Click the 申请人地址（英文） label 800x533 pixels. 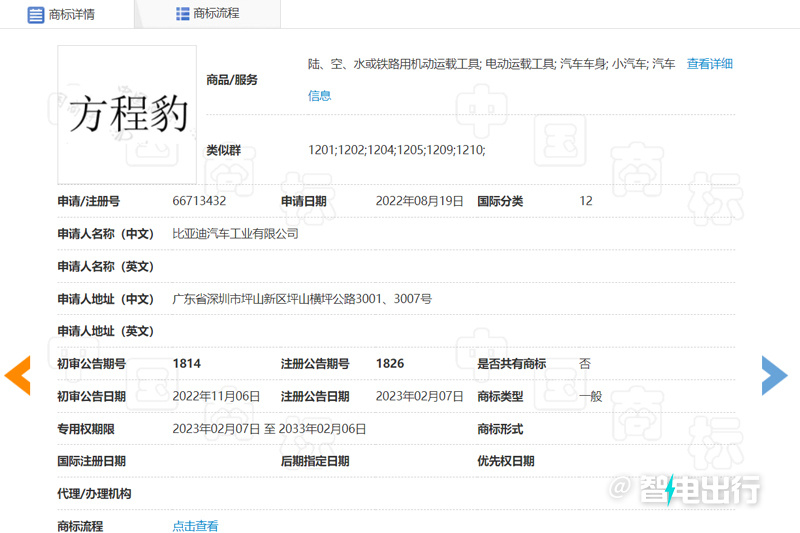(106, 332)
